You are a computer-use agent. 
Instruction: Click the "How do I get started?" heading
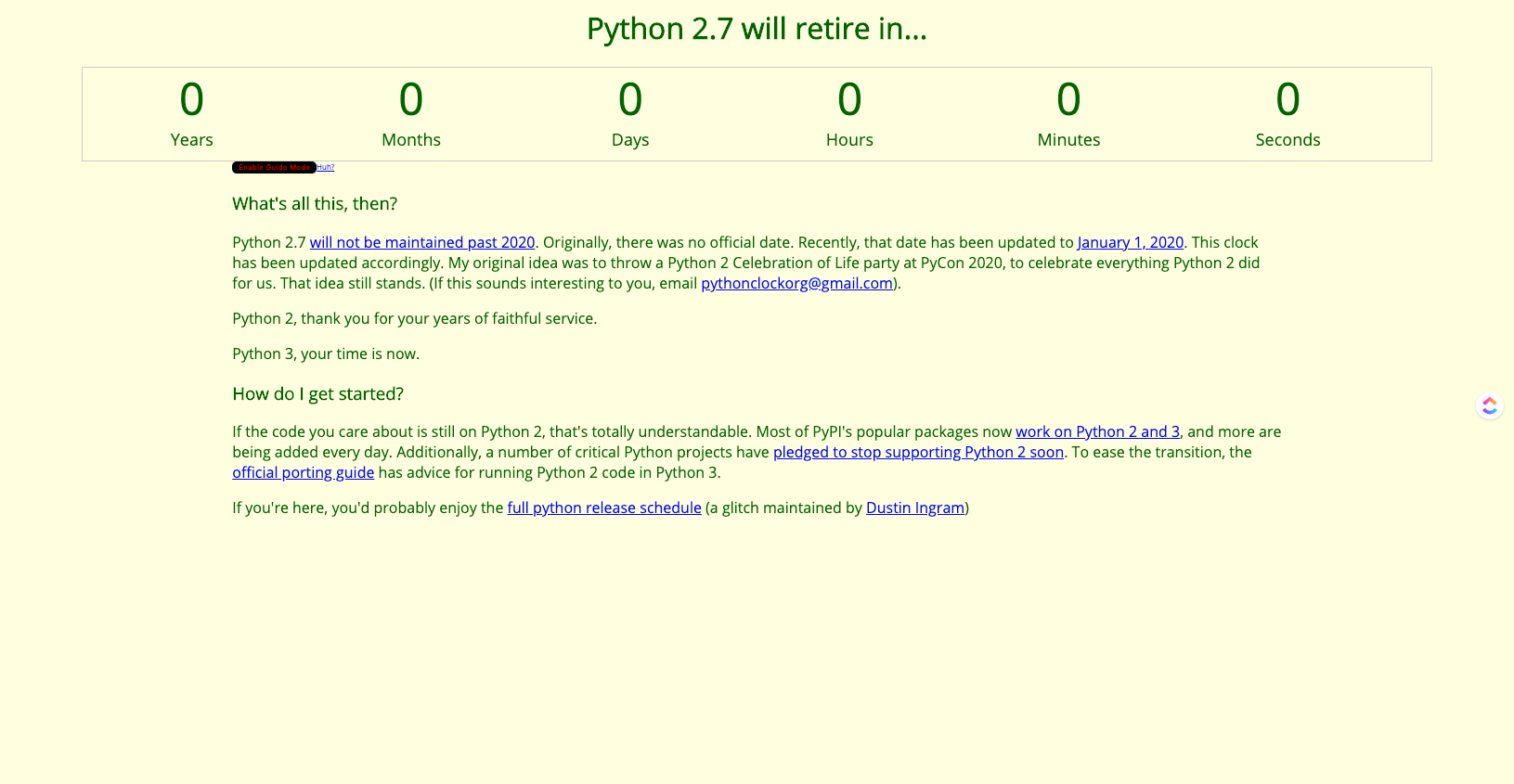tap(317, 393)
